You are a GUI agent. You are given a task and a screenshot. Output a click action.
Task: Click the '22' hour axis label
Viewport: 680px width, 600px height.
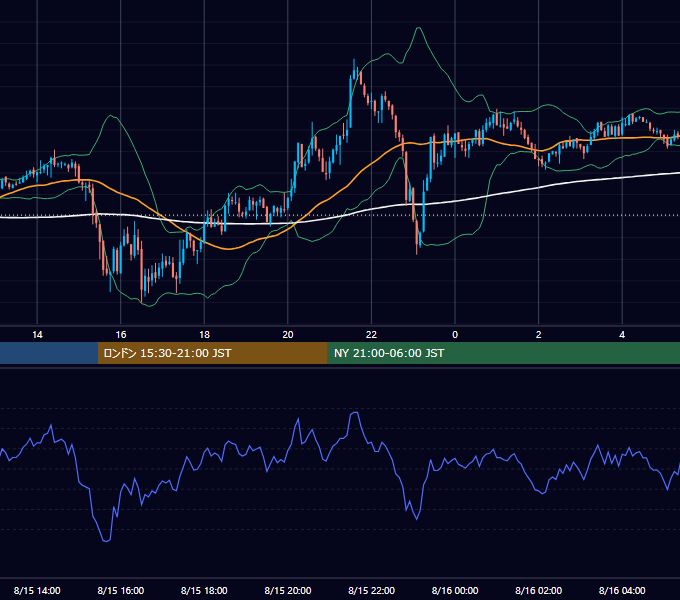371,335
